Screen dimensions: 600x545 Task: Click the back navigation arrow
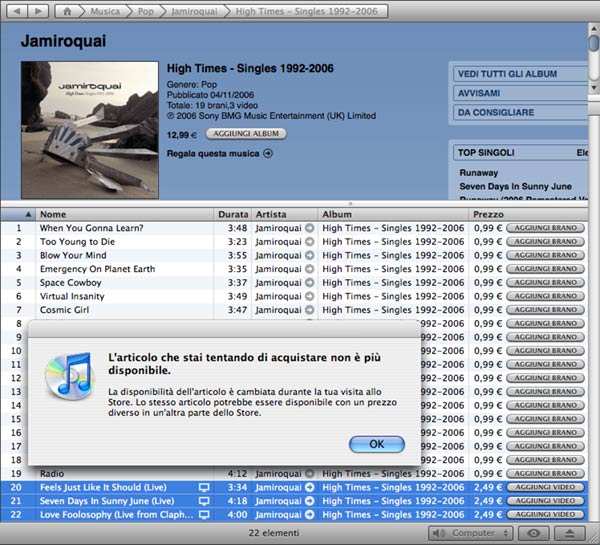coord(17,10)
